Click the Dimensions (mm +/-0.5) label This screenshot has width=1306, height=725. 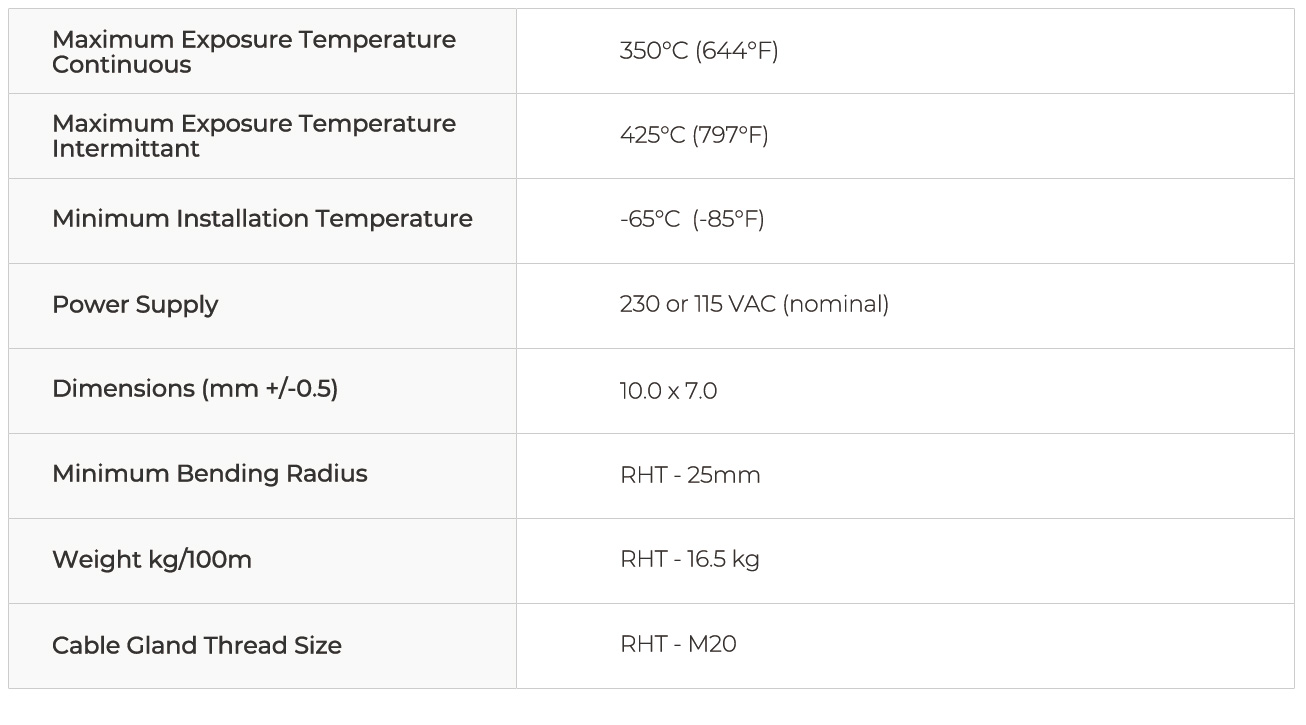pyautogui.click(x=195, y=389)
